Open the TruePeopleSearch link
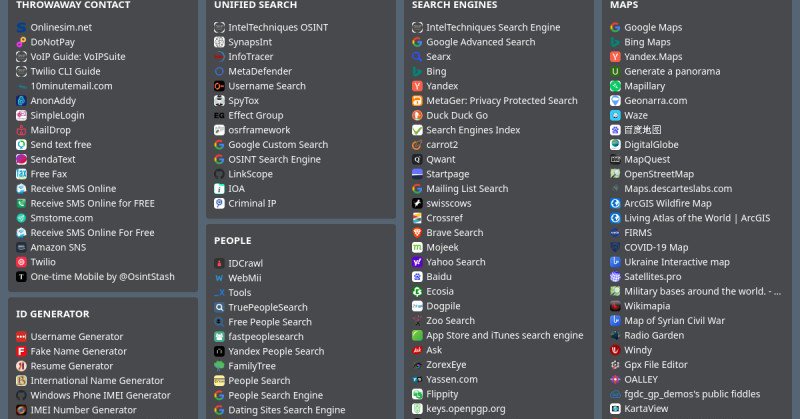Screen dimensions: 800x419 point(268,308)
